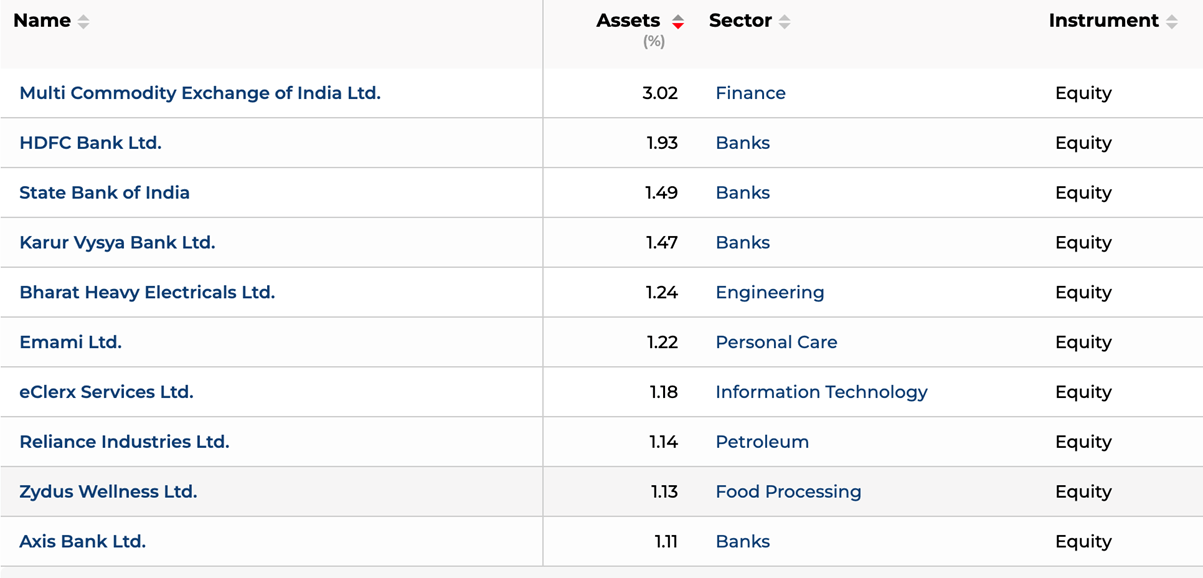Open Engineering sector link
The width and height of the screenshot is (1203, 578).
click(x=769, y=293)
